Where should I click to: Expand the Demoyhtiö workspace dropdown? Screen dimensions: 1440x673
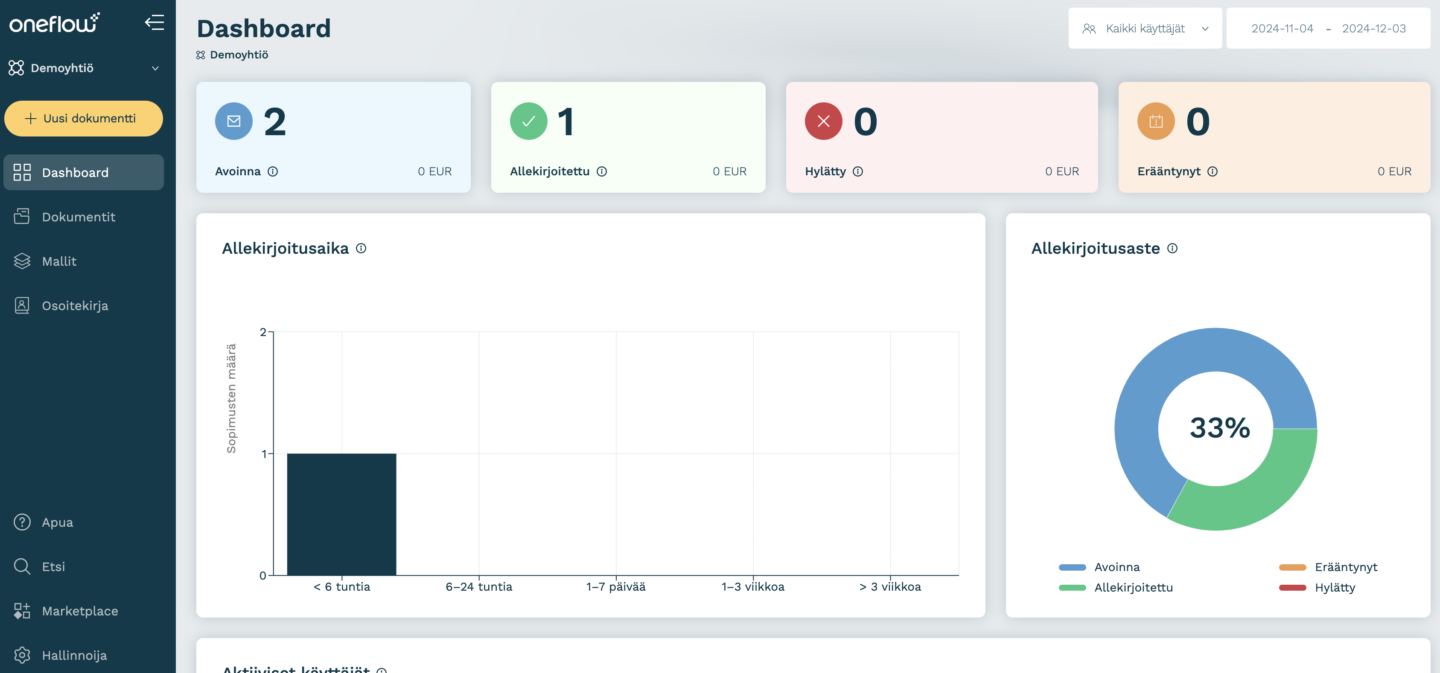click(x=84, y=68)
